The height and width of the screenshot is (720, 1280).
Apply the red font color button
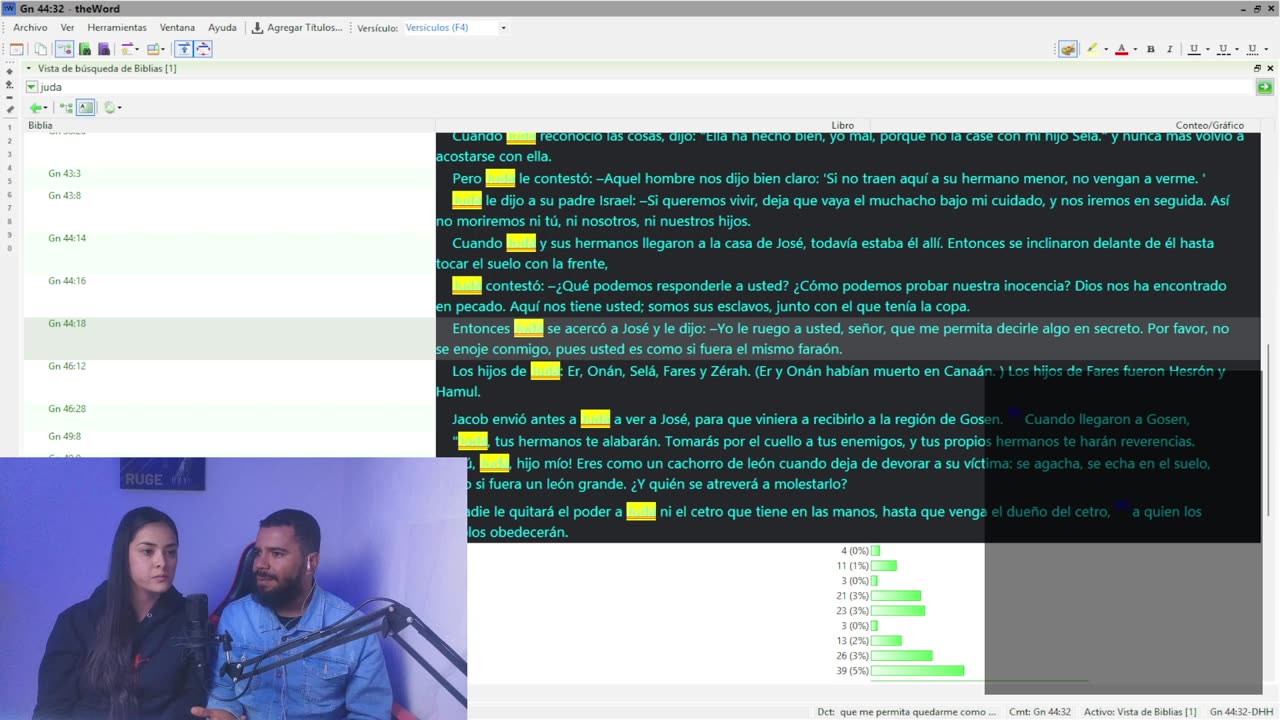[x=1121, y=49]
